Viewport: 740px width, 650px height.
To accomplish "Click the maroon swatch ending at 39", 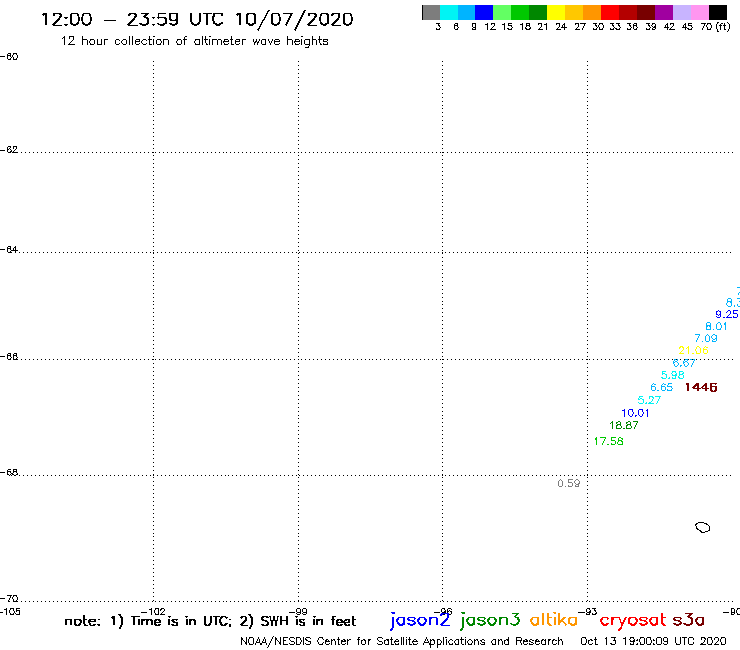I will (x=646, y=12).
